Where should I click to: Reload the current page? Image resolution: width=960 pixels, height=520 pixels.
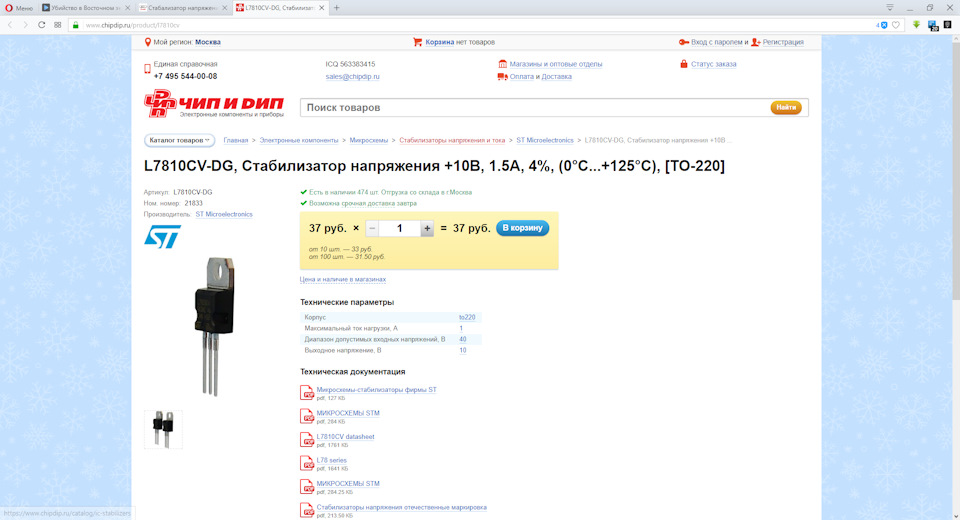click(x=42, y=25)
